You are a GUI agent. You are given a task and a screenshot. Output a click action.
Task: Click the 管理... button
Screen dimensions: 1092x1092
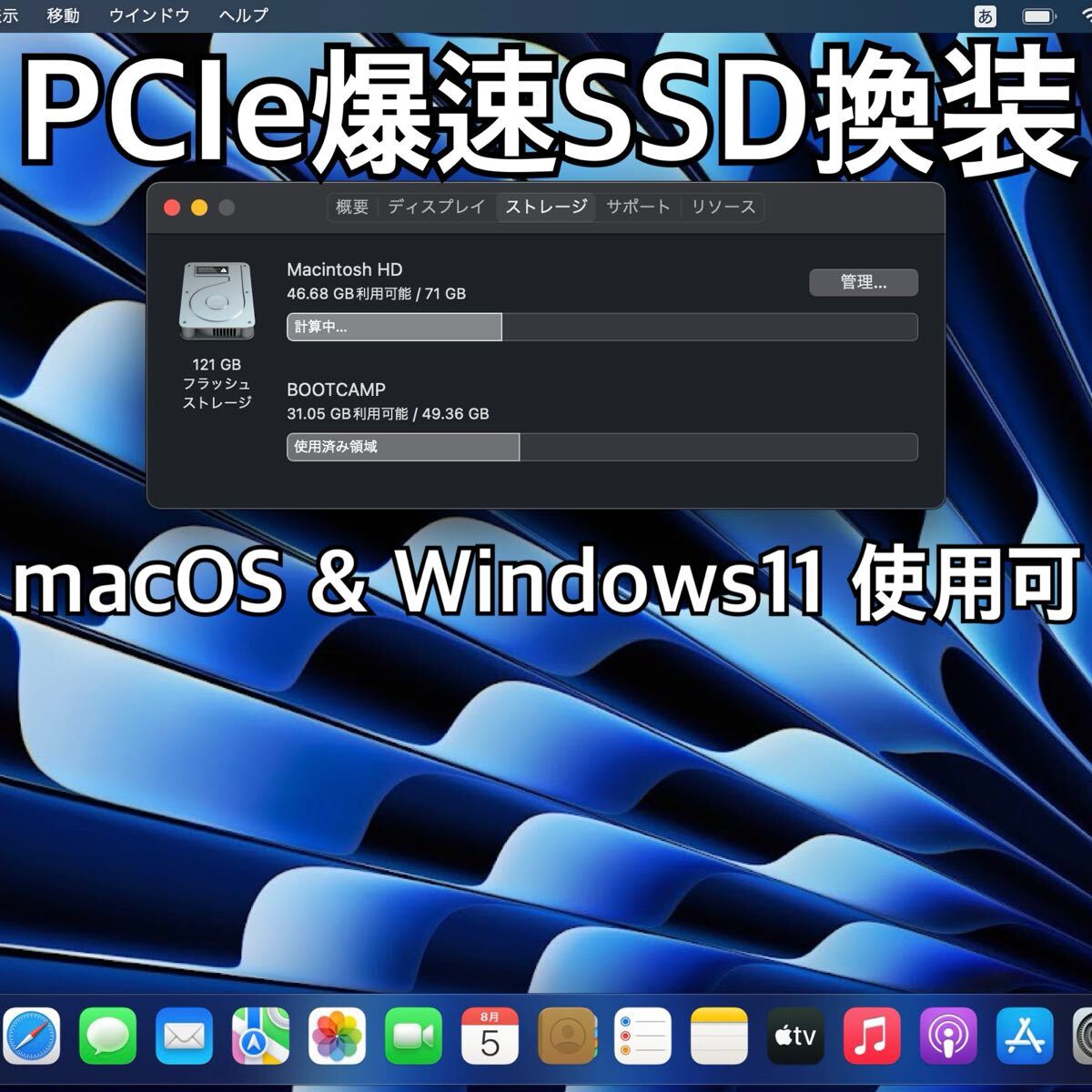click(864, 282)
